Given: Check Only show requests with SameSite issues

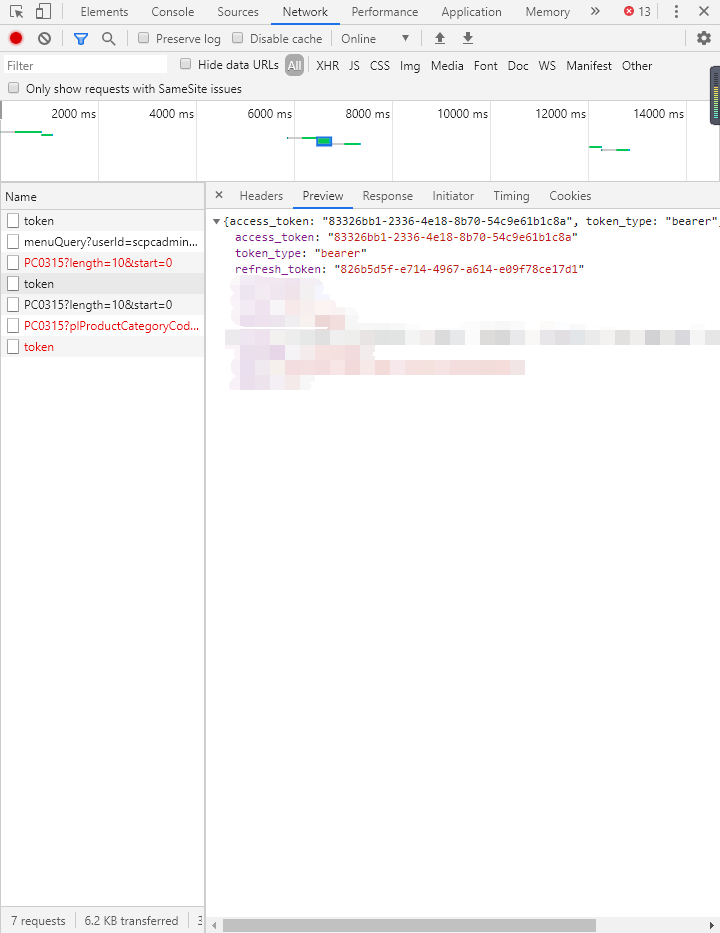Looking at the screenshot, I should [13, 88].
